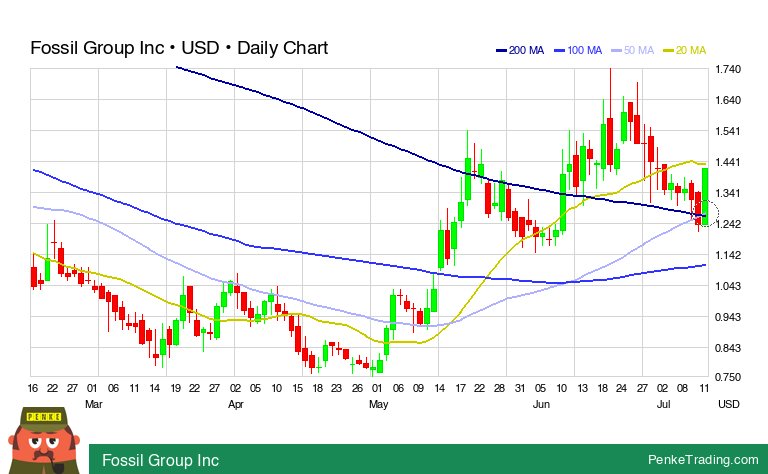Click the 1.740 price axis label
Image resolution: width=768 pixels, height=474 pixels.
(x=728, y=69)
